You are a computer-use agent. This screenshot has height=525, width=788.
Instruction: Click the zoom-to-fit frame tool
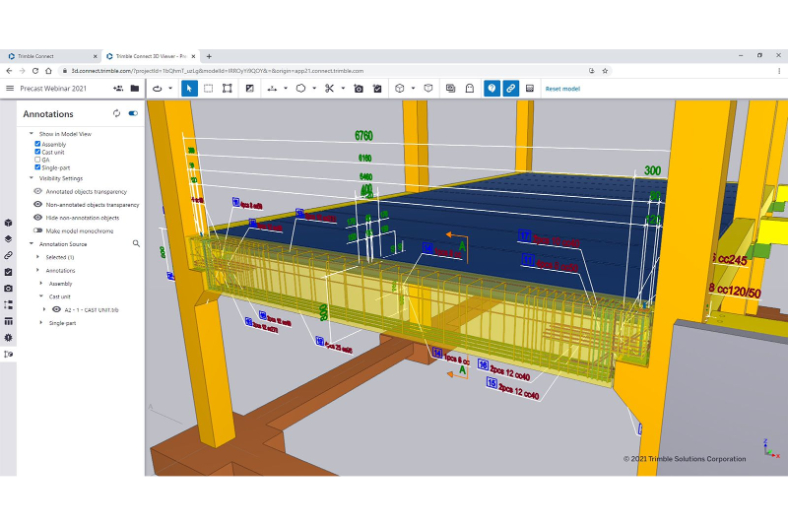(x=227, y=88)
